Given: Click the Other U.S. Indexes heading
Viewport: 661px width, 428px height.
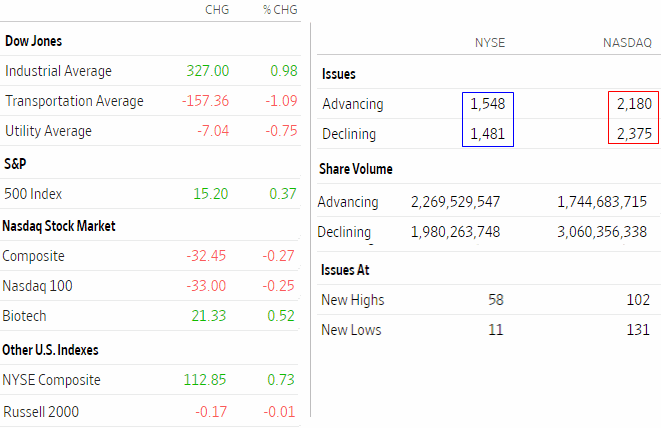Looking at the screenshot, I should pyautogui.click(x=50, y=350).
